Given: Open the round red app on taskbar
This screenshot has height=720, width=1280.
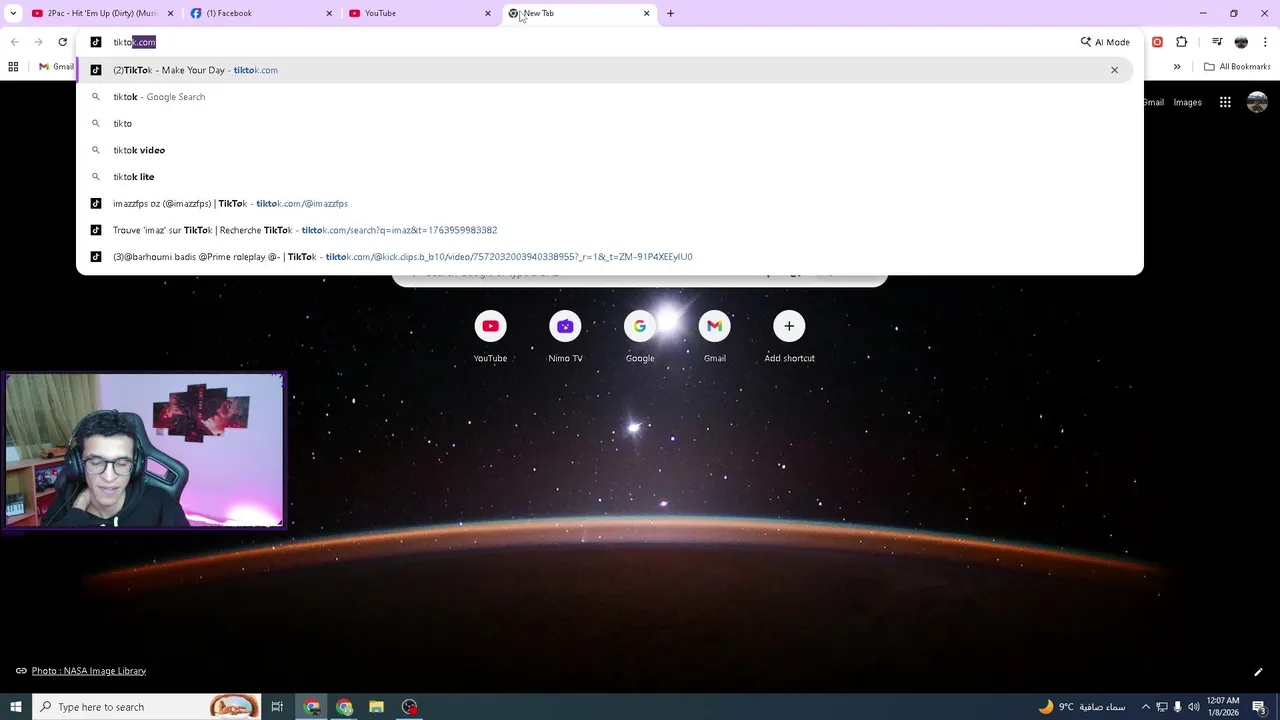Looking at the screenshot, I should point(409,707).
